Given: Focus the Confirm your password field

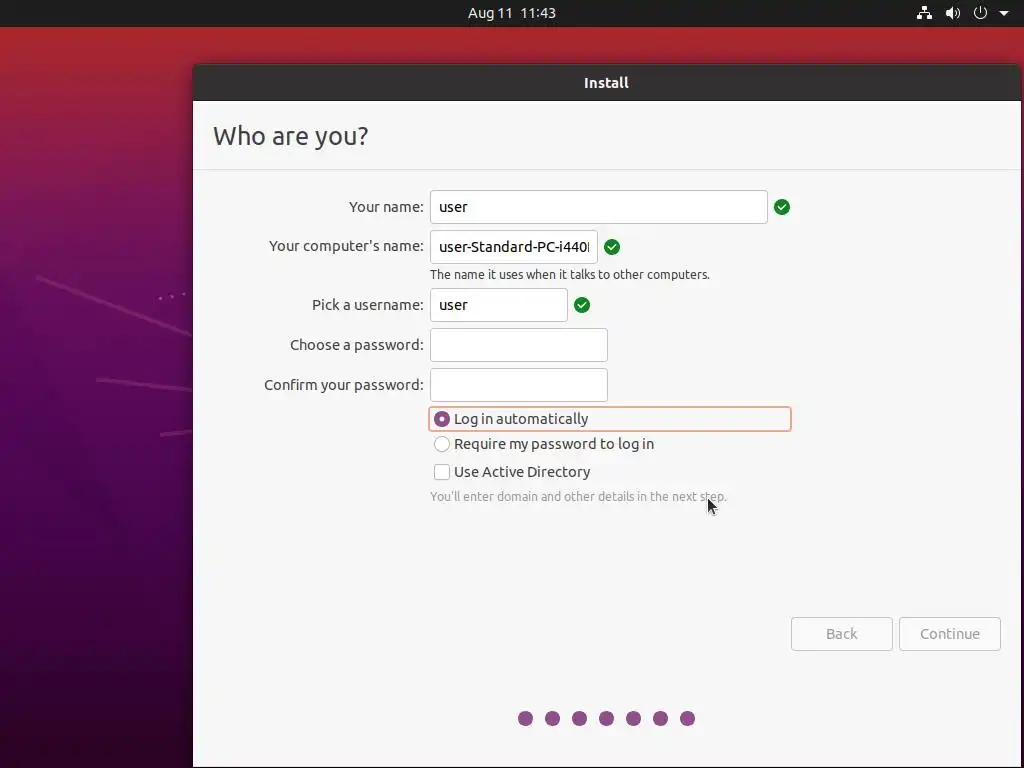Looking at the screenshot, I should tap(519, 385).
